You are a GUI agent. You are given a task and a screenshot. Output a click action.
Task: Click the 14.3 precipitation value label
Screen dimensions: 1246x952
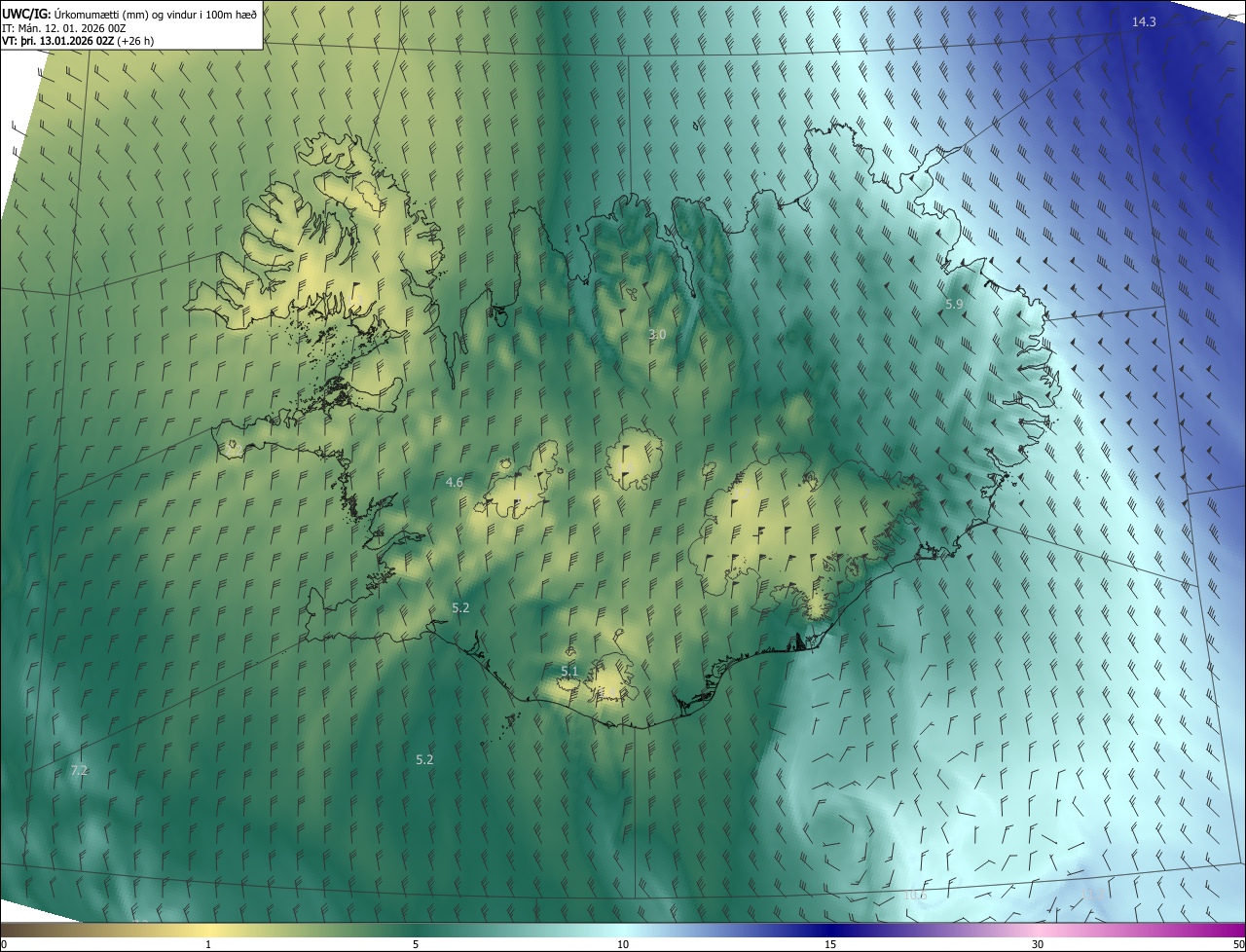(1144, 21)
